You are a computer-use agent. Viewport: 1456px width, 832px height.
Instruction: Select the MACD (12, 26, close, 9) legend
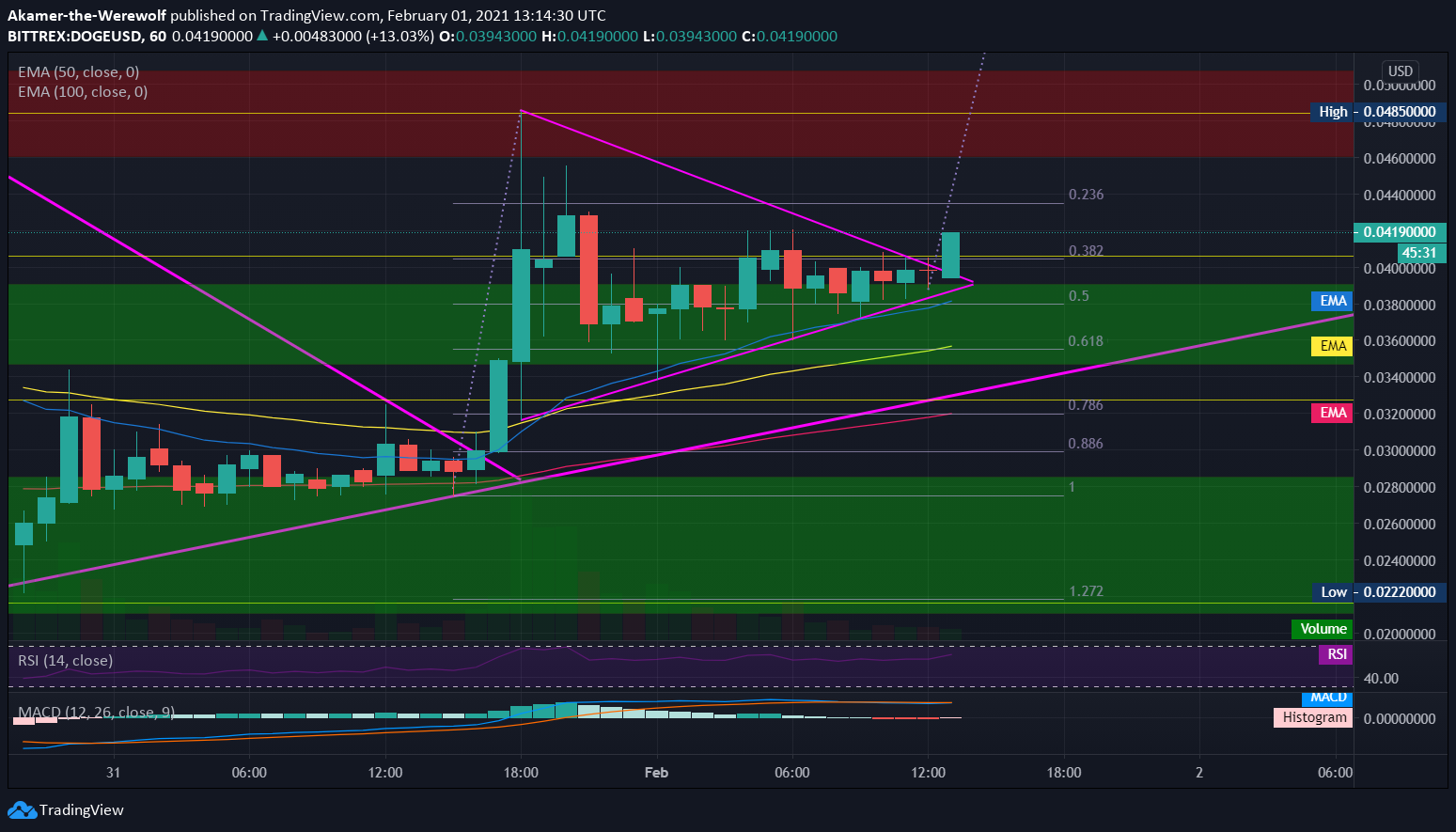96,713
